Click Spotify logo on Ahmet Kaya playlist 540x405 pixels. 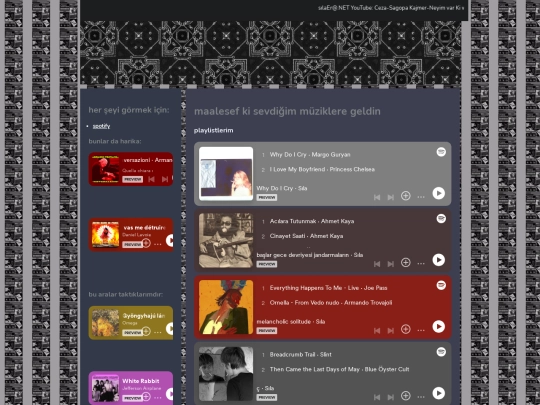pyautogui.click(x=441, y=218)
